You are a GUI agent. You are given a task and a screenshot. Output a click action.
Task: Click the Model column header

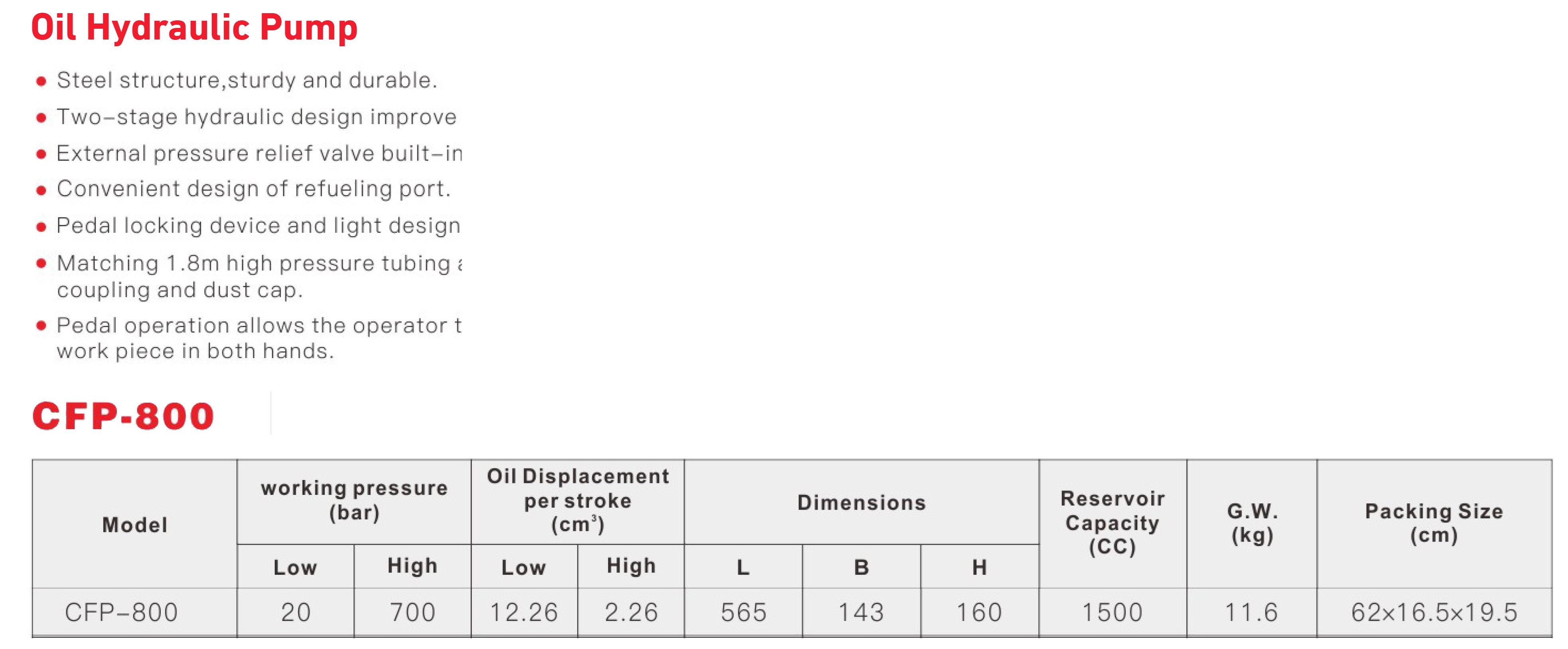pos(134,525)
